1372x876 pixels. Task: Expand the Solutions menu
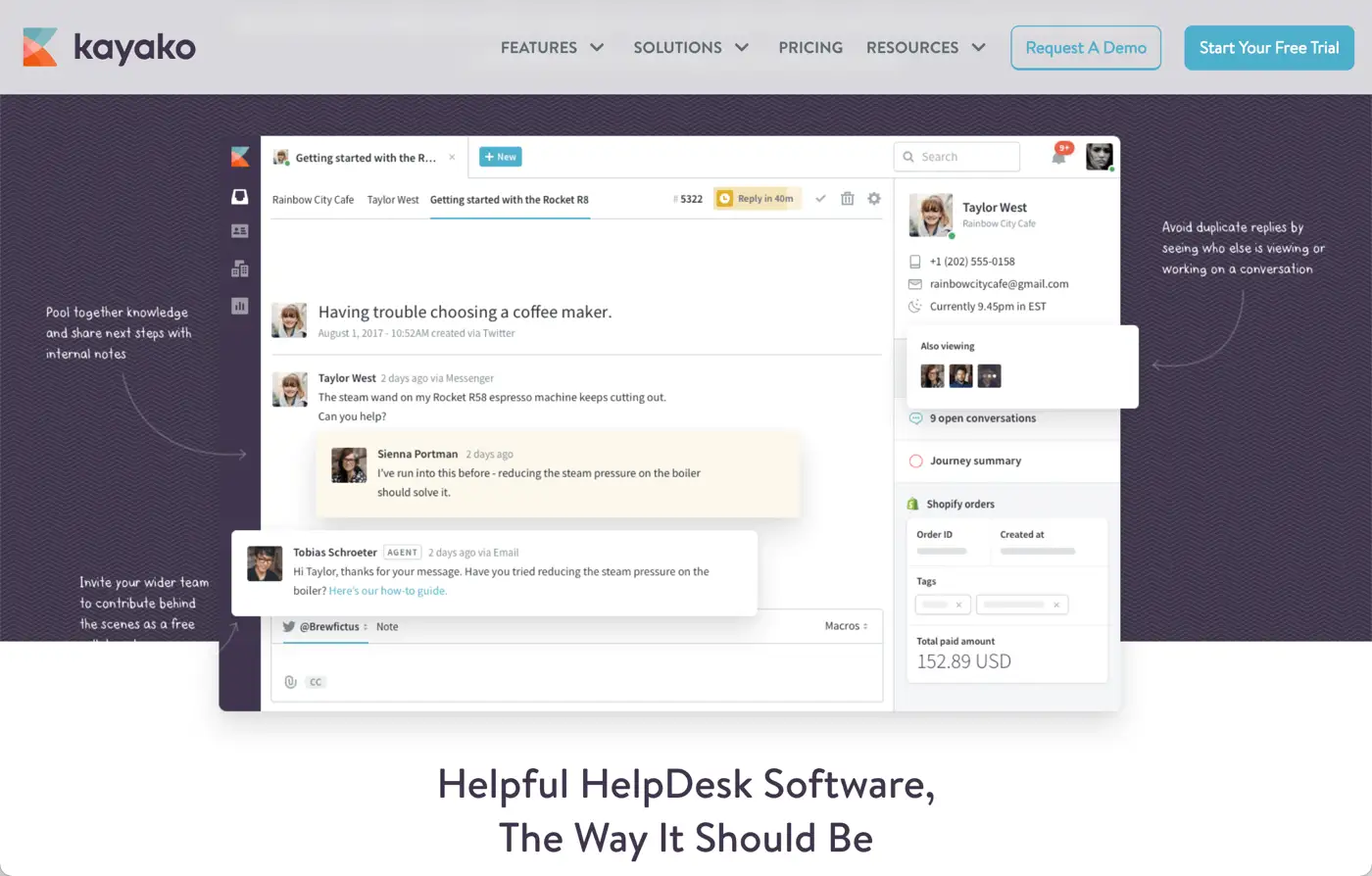pyautogui.click(x=692, y=47)
